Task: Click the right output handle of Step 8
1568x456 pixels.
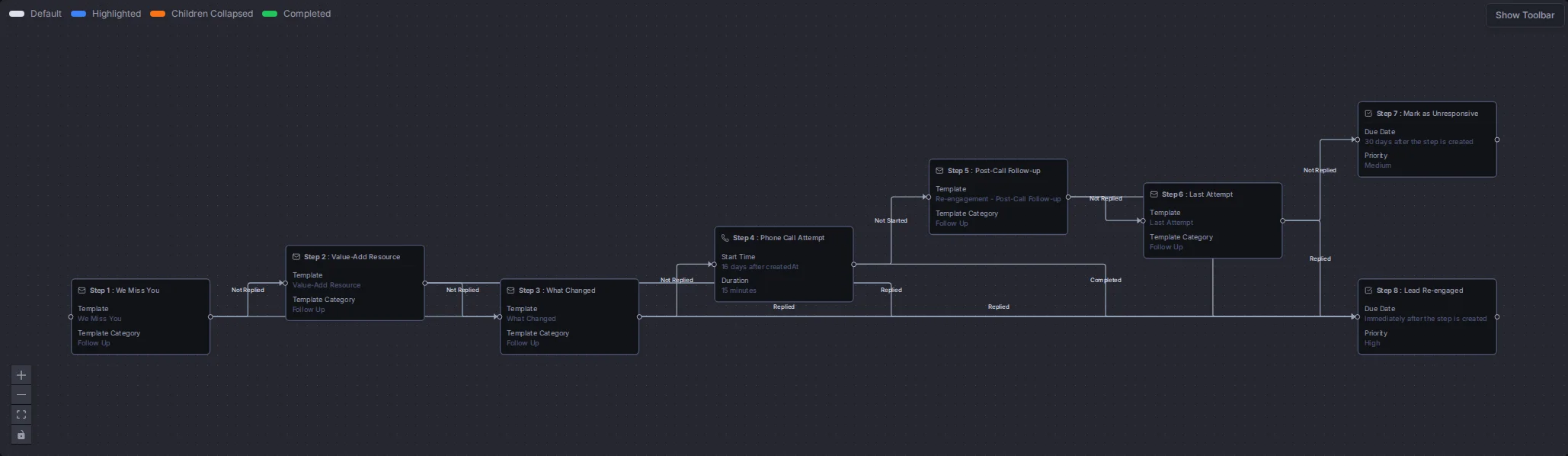Action: coord(1497,316)
